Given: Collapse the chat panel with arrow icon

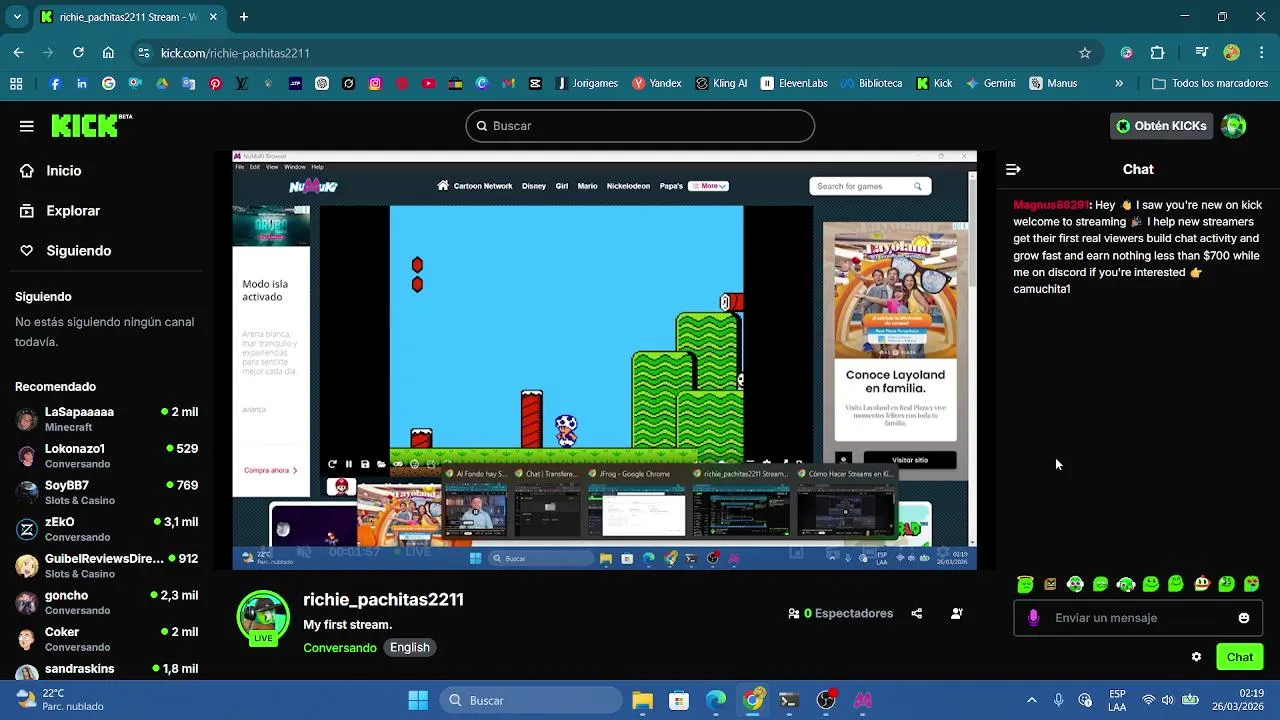Looking at the screenshot, I should click(x=1013, y=170).
